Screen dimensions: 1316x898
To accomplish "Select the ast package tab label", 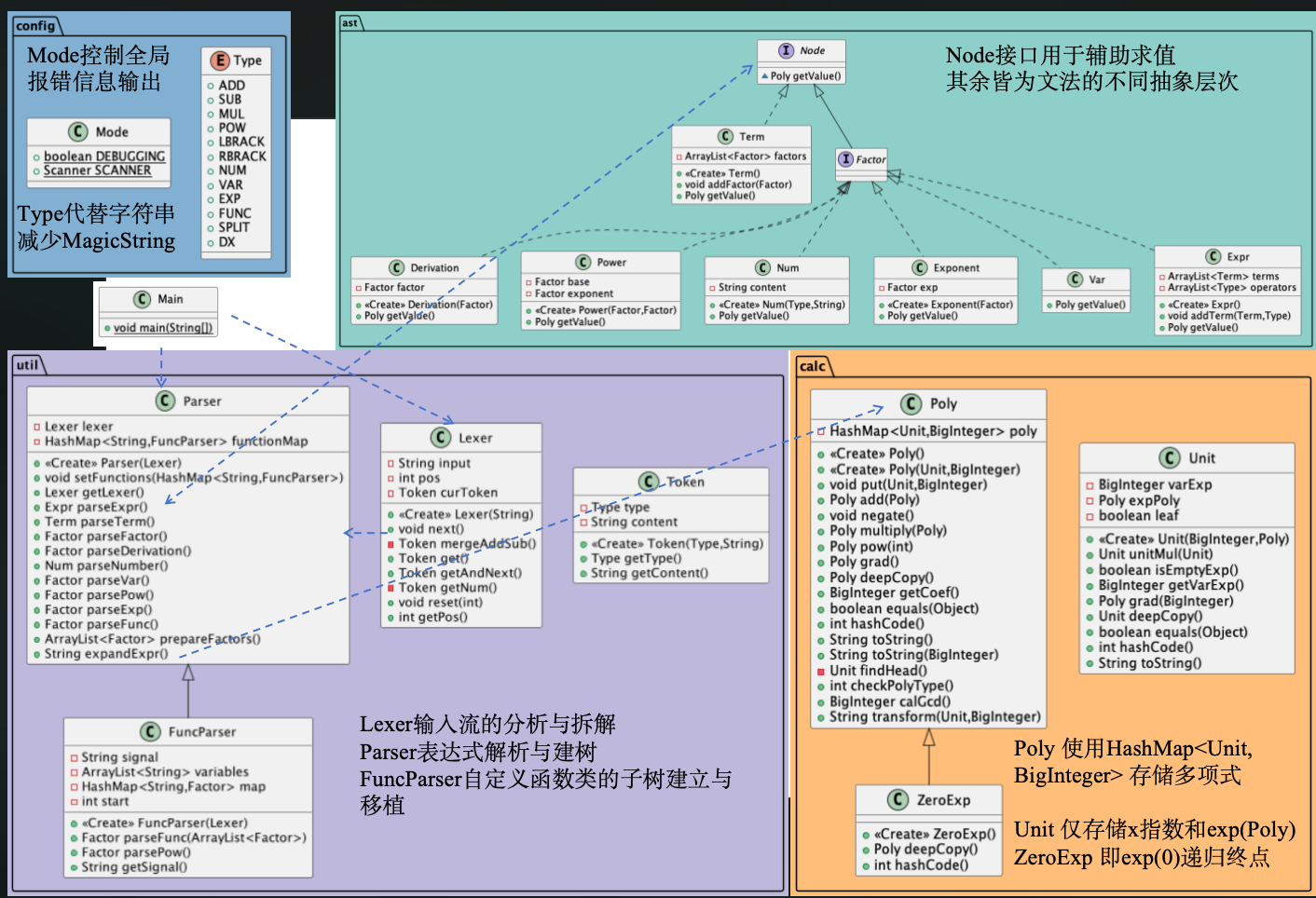I will click(x=350, y=22).
